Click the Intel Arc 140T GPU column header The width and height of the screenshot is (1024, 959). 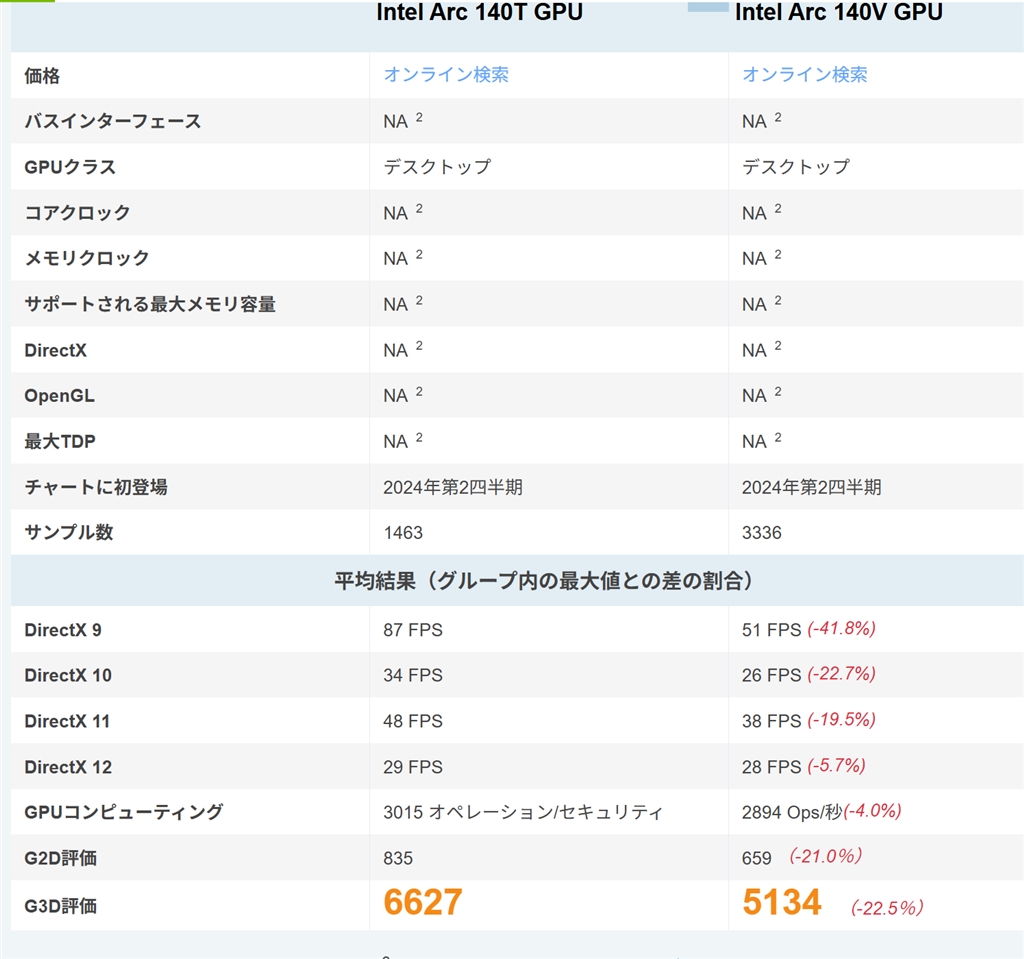coord(479,12)
